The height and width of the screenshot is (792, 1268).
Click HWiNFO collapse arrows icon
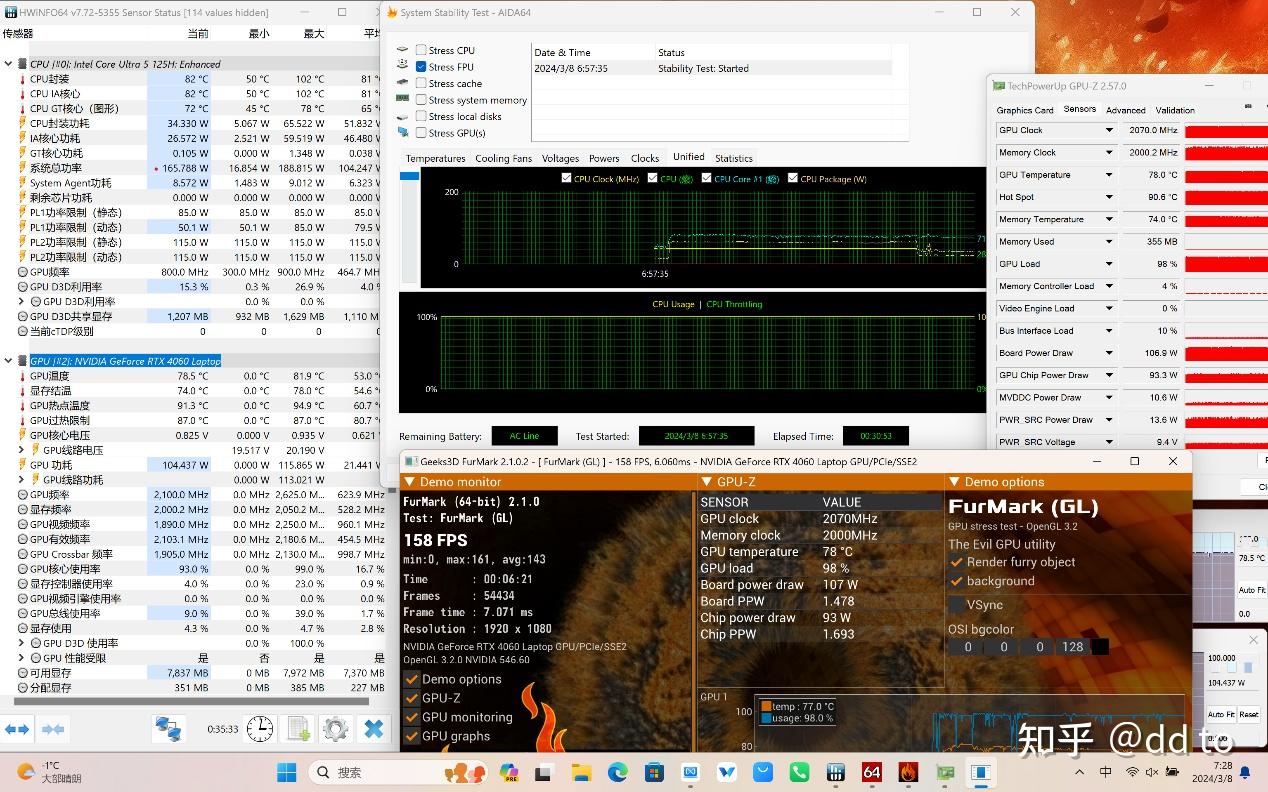53,729
